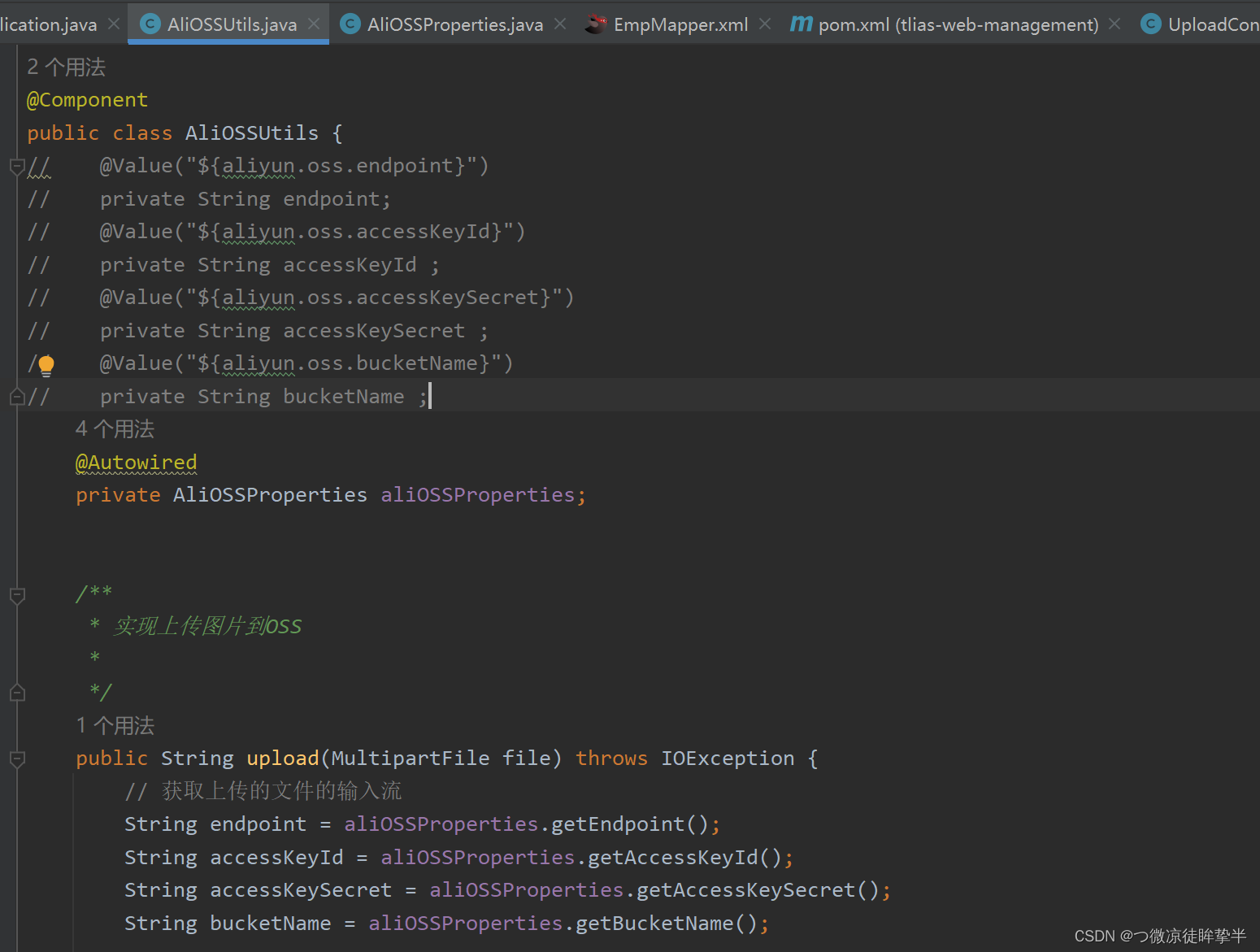Click the comment '获取上传的文件的输入流'

pos(281,791)
